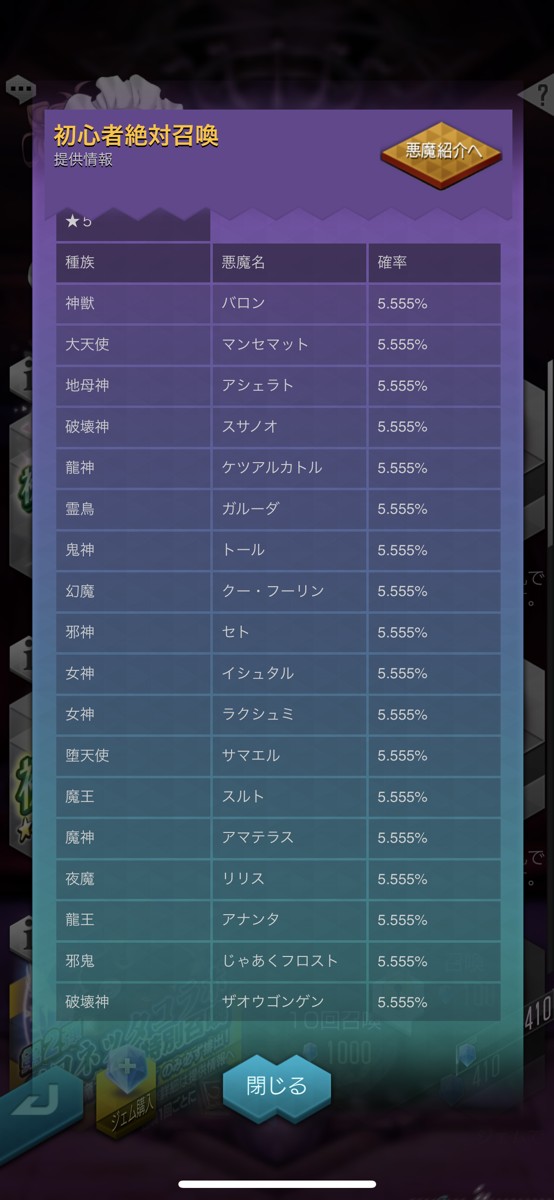Close the dialog with 閉じる

point(276,1086)
